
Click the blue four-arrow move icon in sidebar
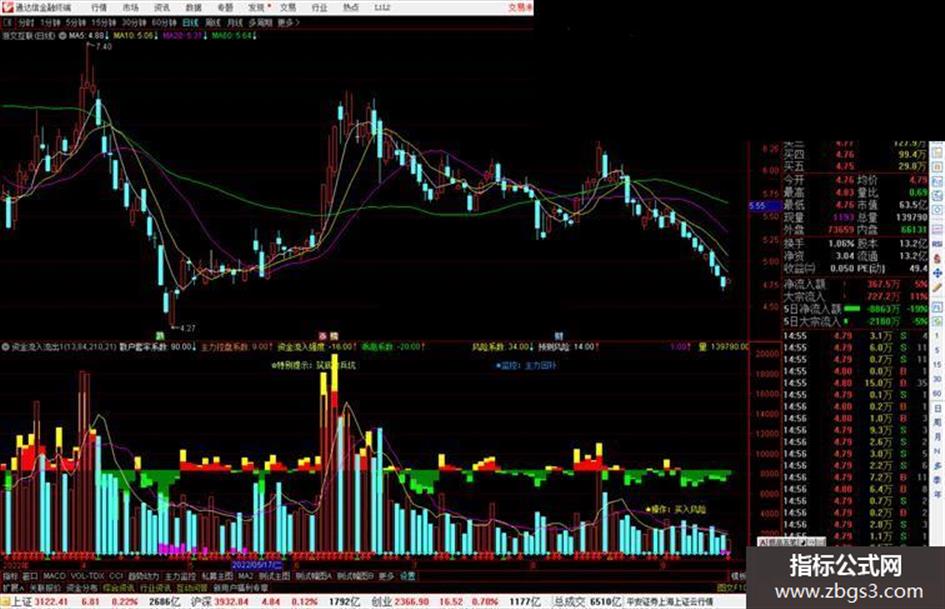[937, 274]
